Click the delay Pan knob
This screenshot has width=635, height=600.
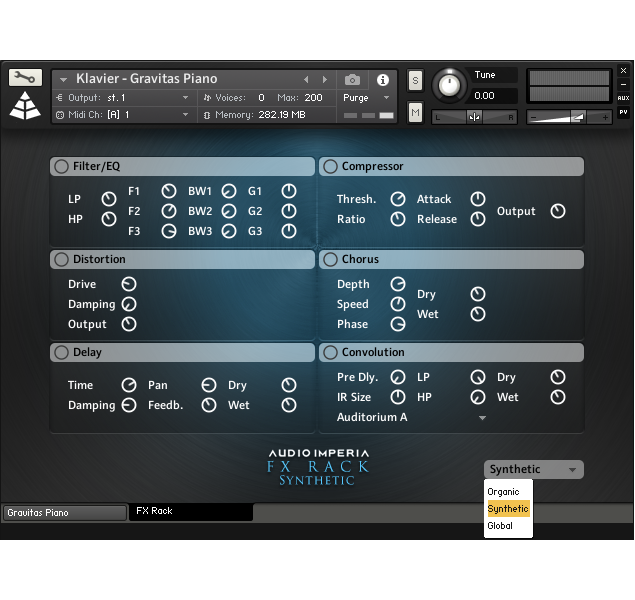[x=209, y=385]
